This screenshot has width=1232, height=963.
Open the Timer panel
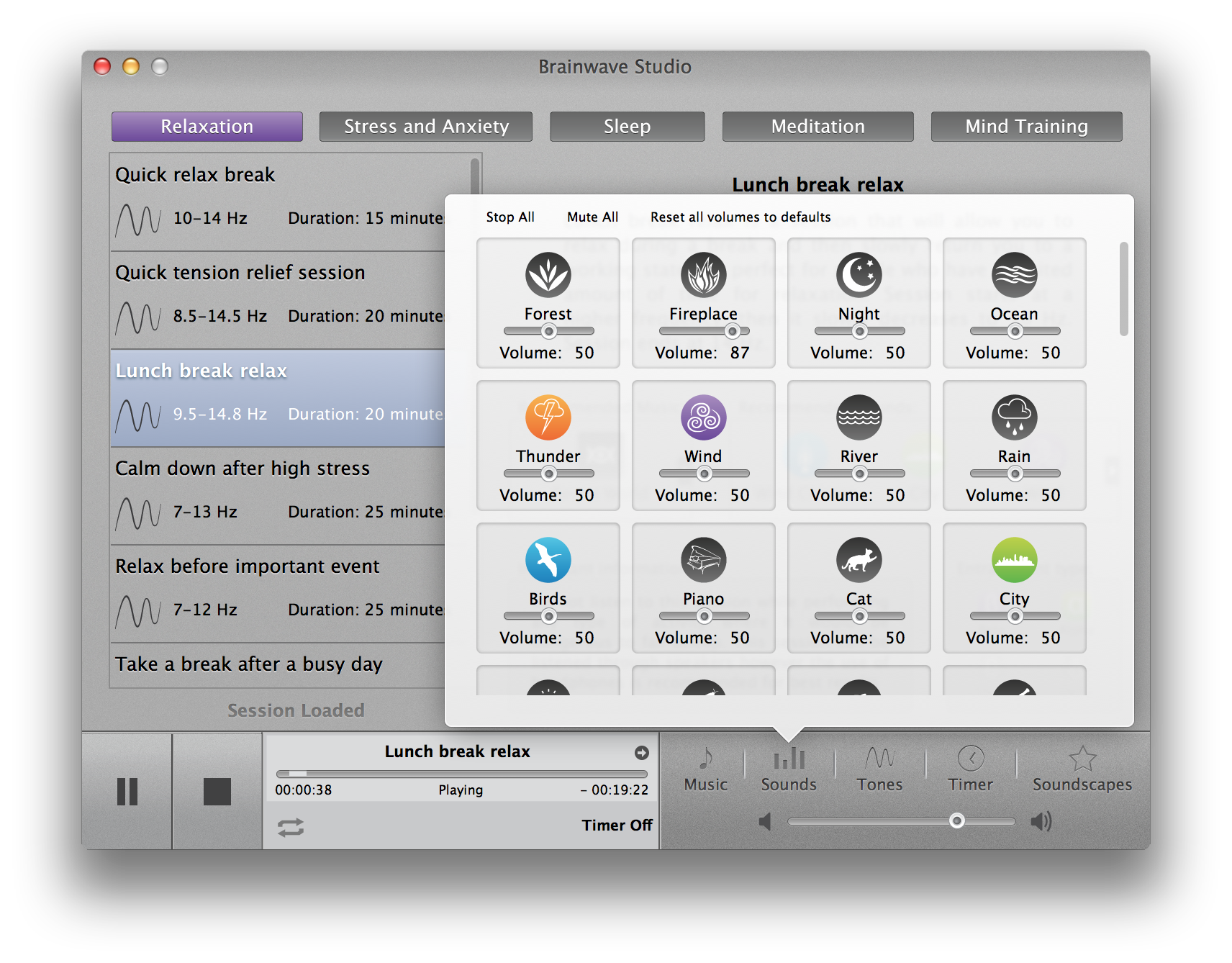click(x=970, y=769)
